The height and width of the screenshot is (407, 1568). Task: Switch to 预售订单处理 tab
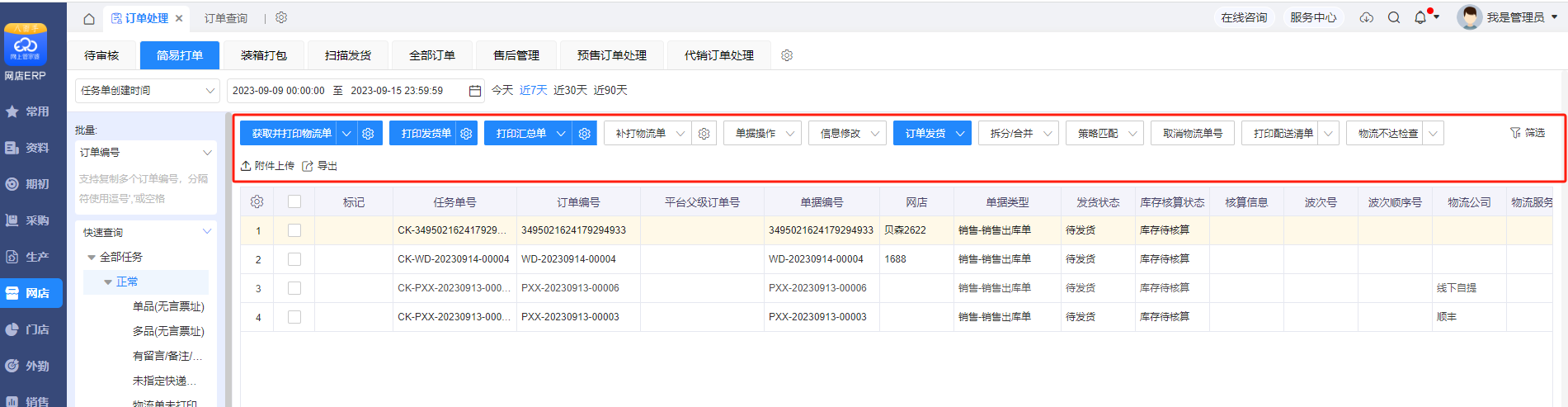tap(612, 55)
